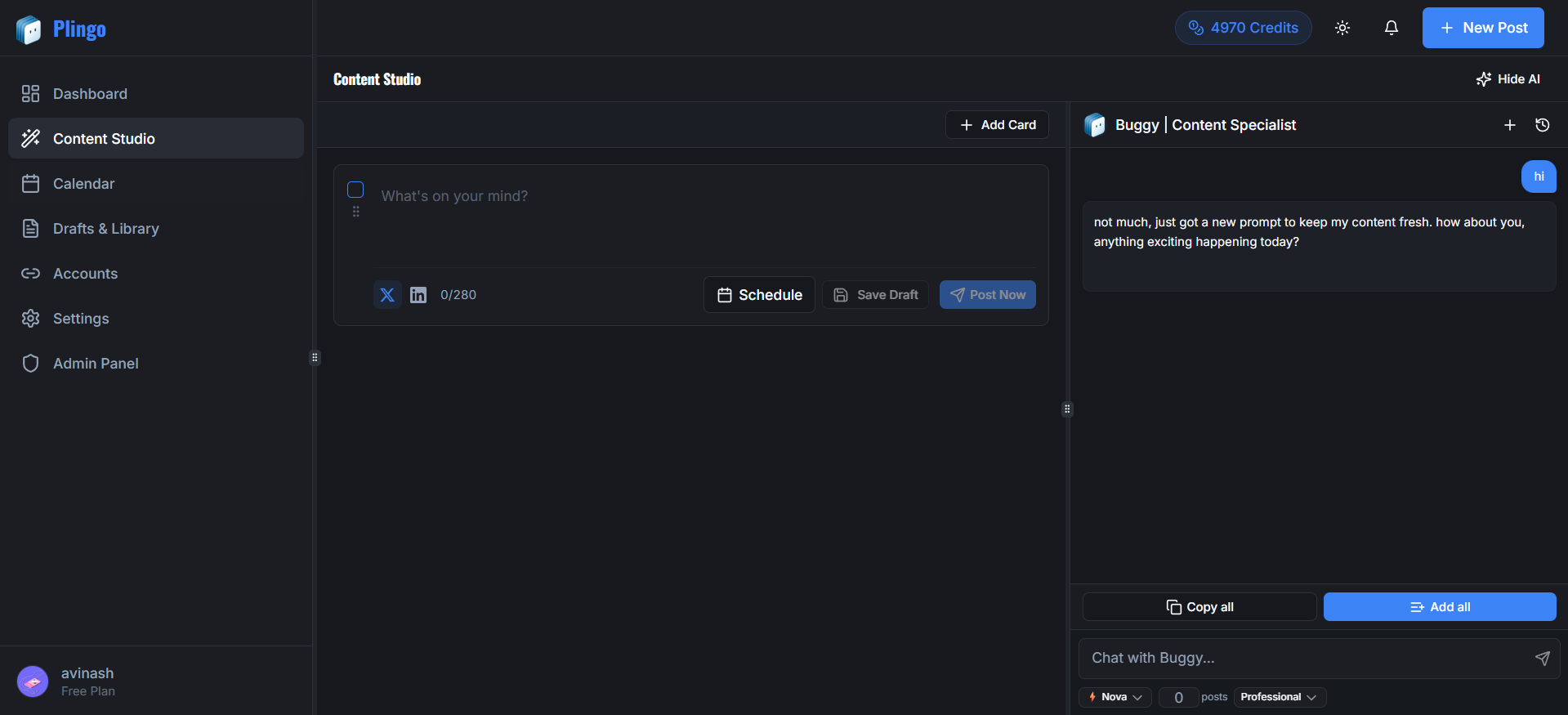Open the Dashboard page
1568x715 pixels.
click(155, 94)
